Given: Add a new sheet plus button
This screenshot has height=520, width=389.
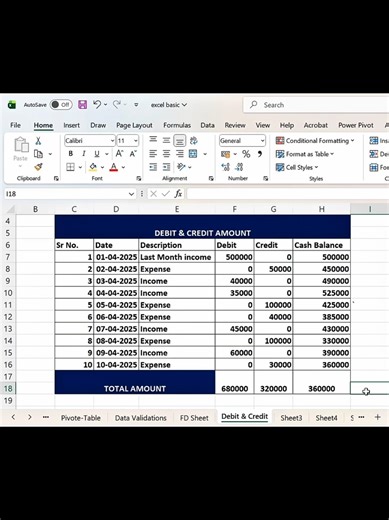Looking at the screenshot, I should pyautogui.click(x=378, y=417).
